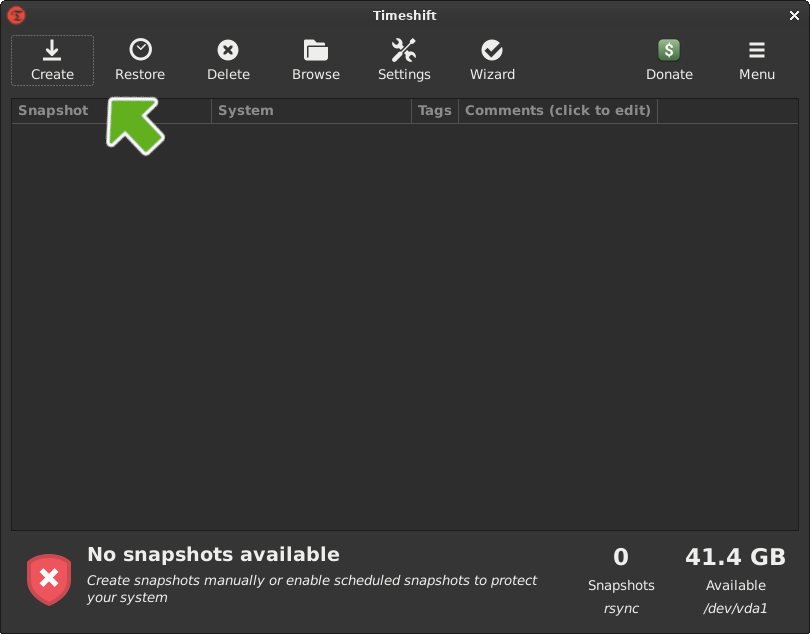
Task: Click the red shield warning icon
Action: click(49, 579)
